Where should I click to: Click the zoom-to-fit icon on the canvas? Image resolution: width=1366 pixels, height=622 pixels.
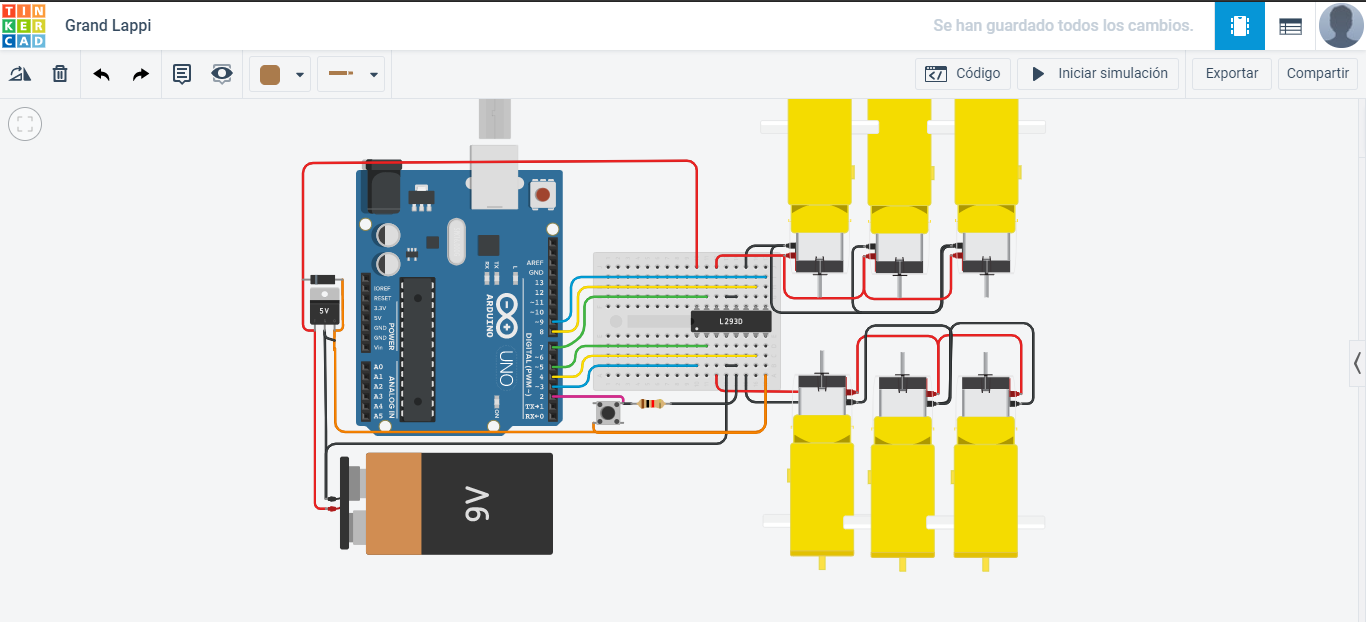[x=24, y=124]
